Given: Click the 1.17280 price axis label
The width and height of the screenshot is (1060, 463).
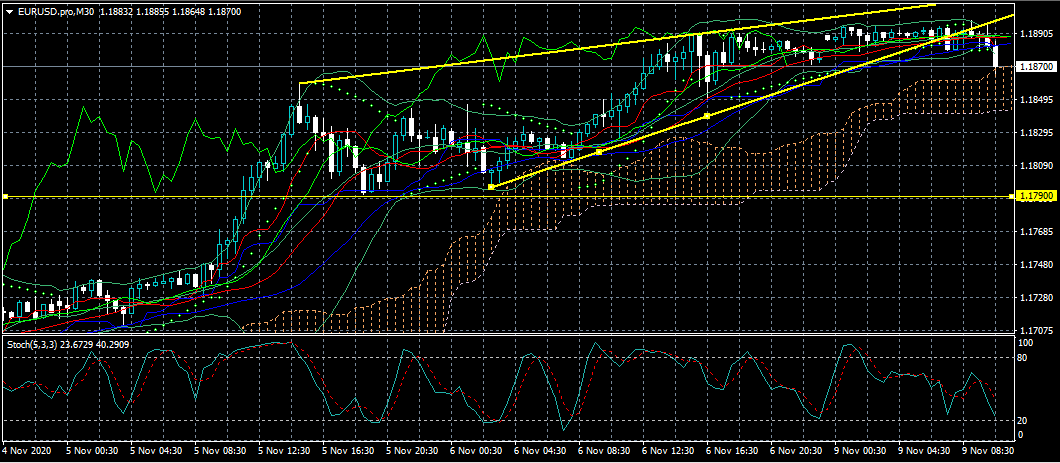Looking at the screenshot, I should pos(1037,298).
